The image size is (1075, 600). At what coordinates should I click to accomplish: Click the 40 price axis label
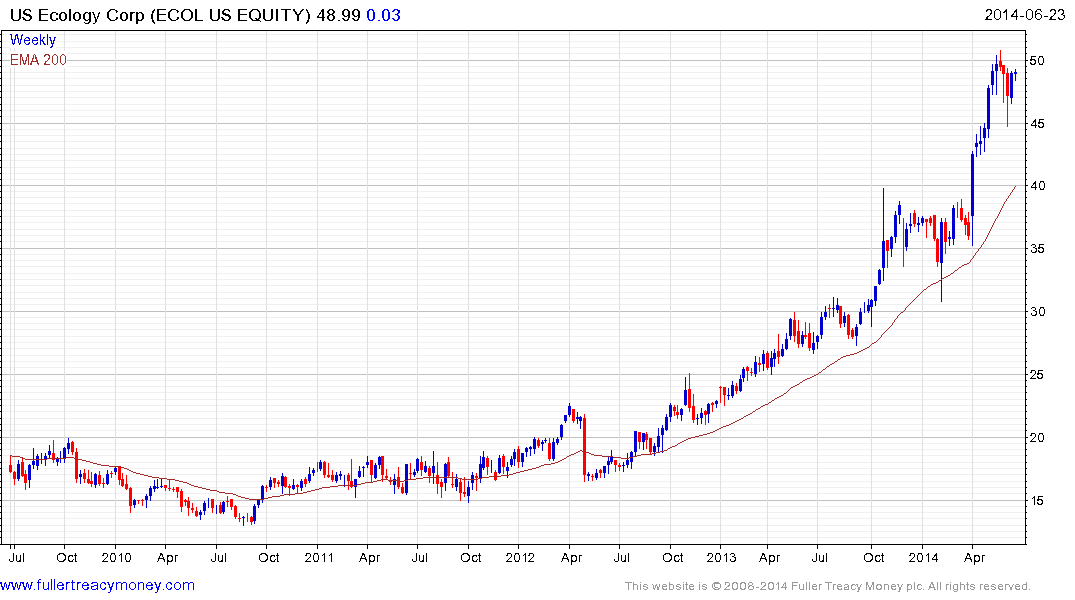coord(1037,185)
